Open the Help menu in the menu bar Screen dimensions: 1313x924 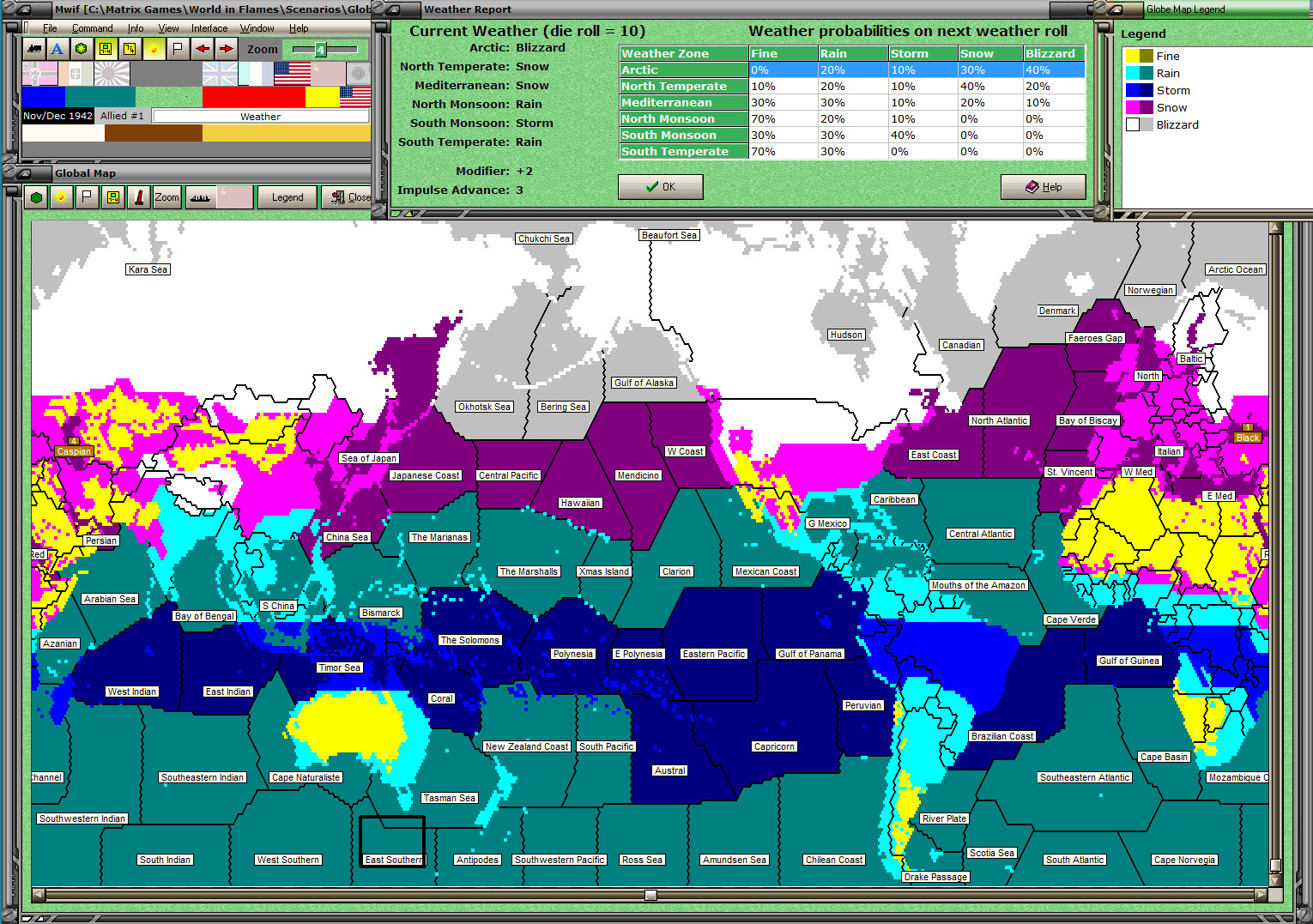pyautogui.click(x=299, y=28)
